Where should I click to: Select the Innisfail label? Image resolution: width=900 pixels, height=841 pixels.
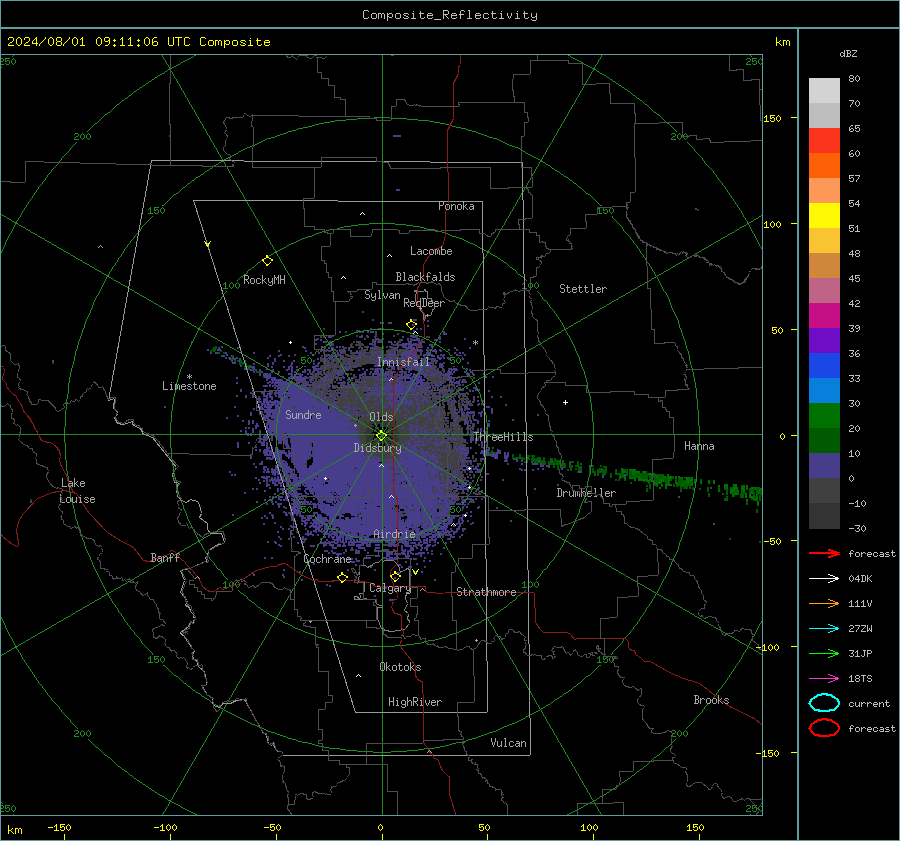(x=403, y=362)
